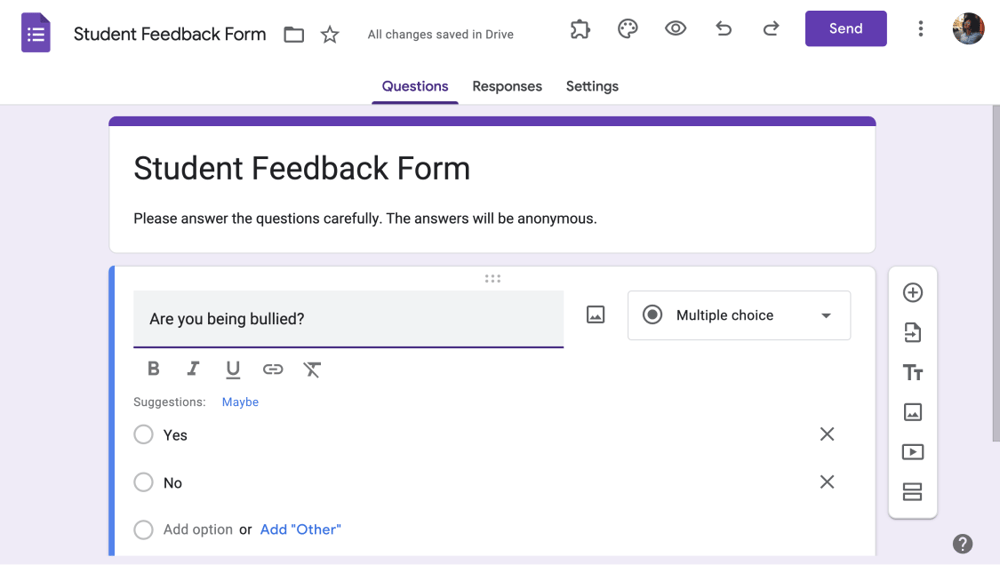Add title and description from sidebar

[913, 372]
